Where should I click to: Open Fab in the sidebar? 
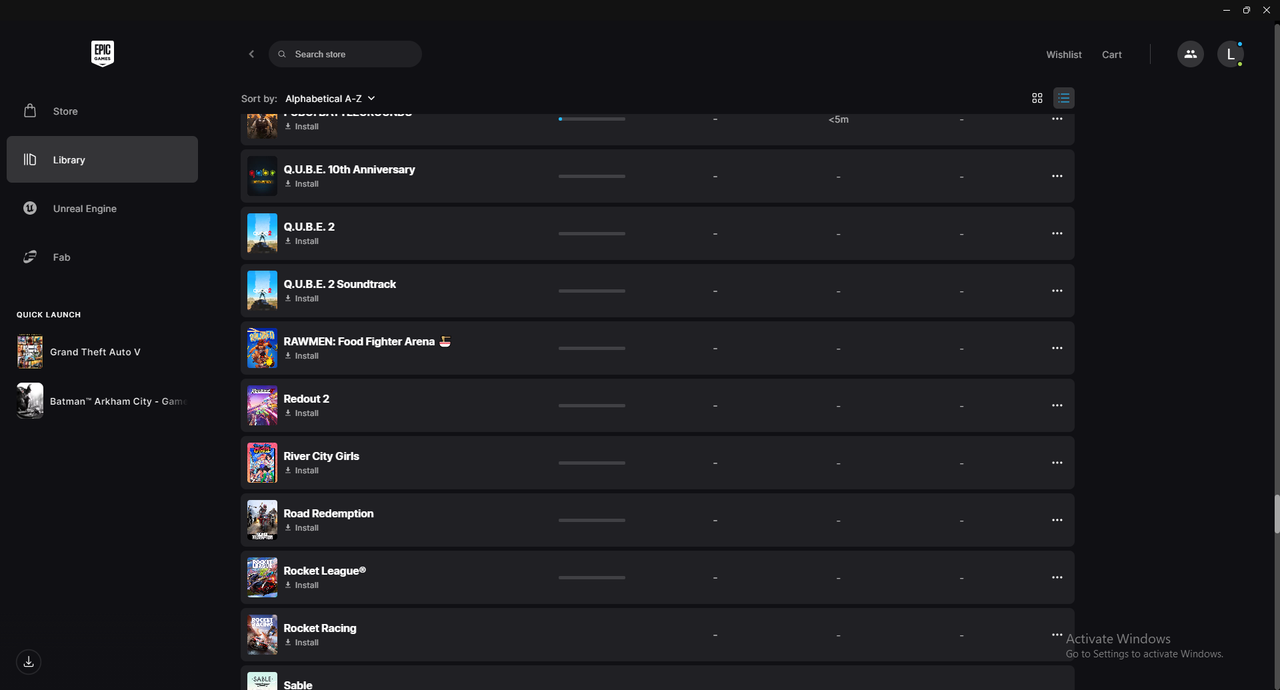click(102, 257)
